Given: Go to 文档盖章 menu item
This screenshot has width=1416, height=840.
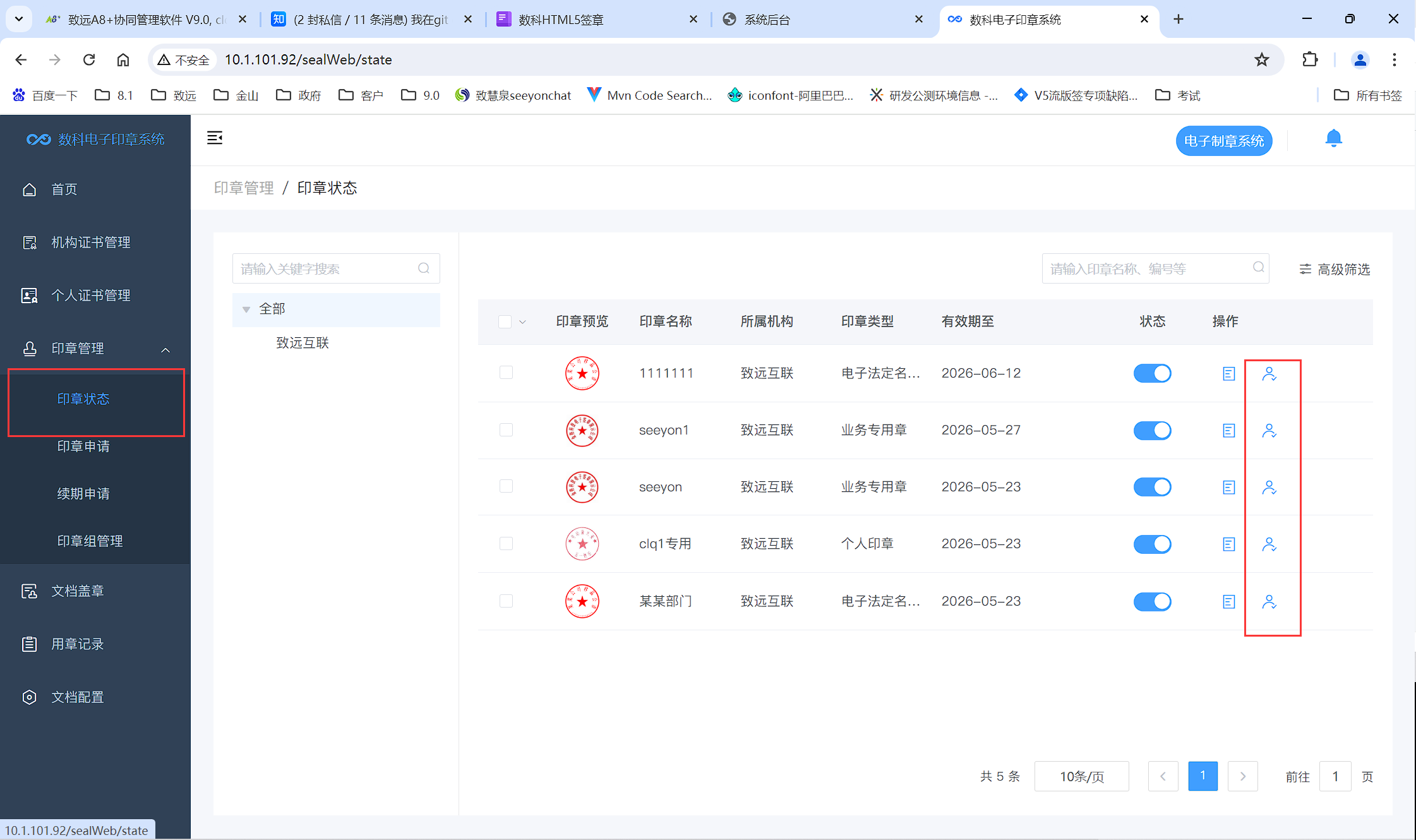Looking at the screenshot, I should point(77,591).
